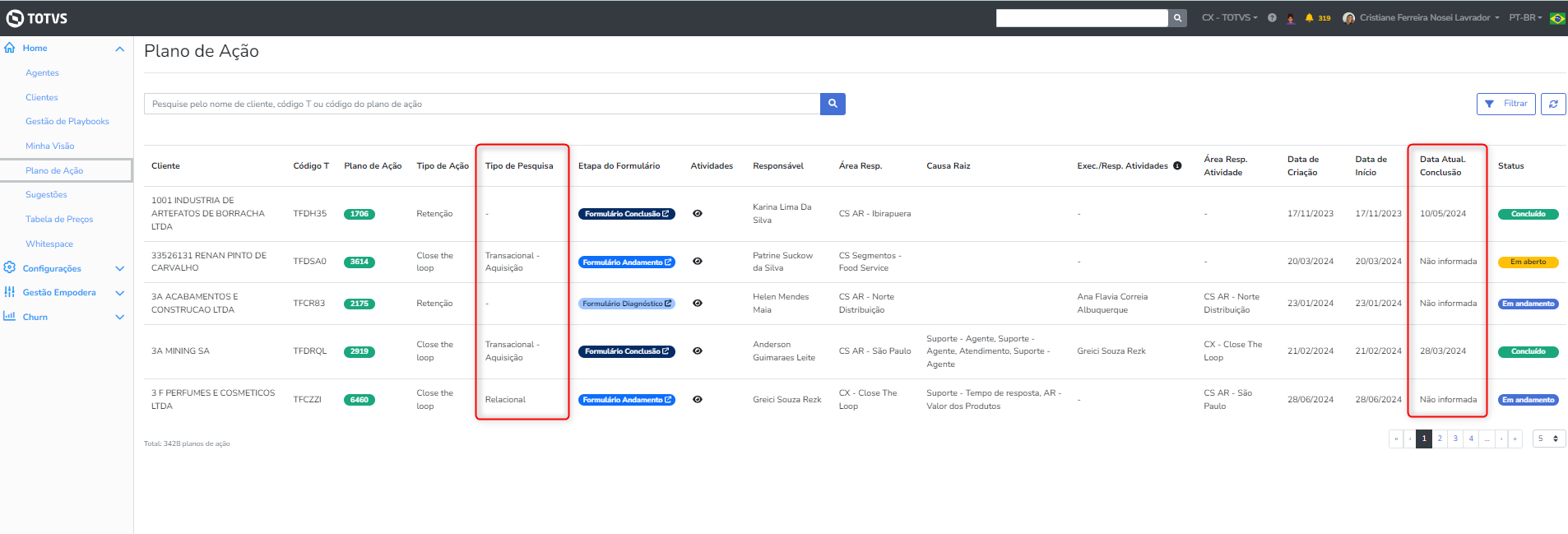
Task: Go to Tabela de Preços menu item
Action: (x=59, y=220)
